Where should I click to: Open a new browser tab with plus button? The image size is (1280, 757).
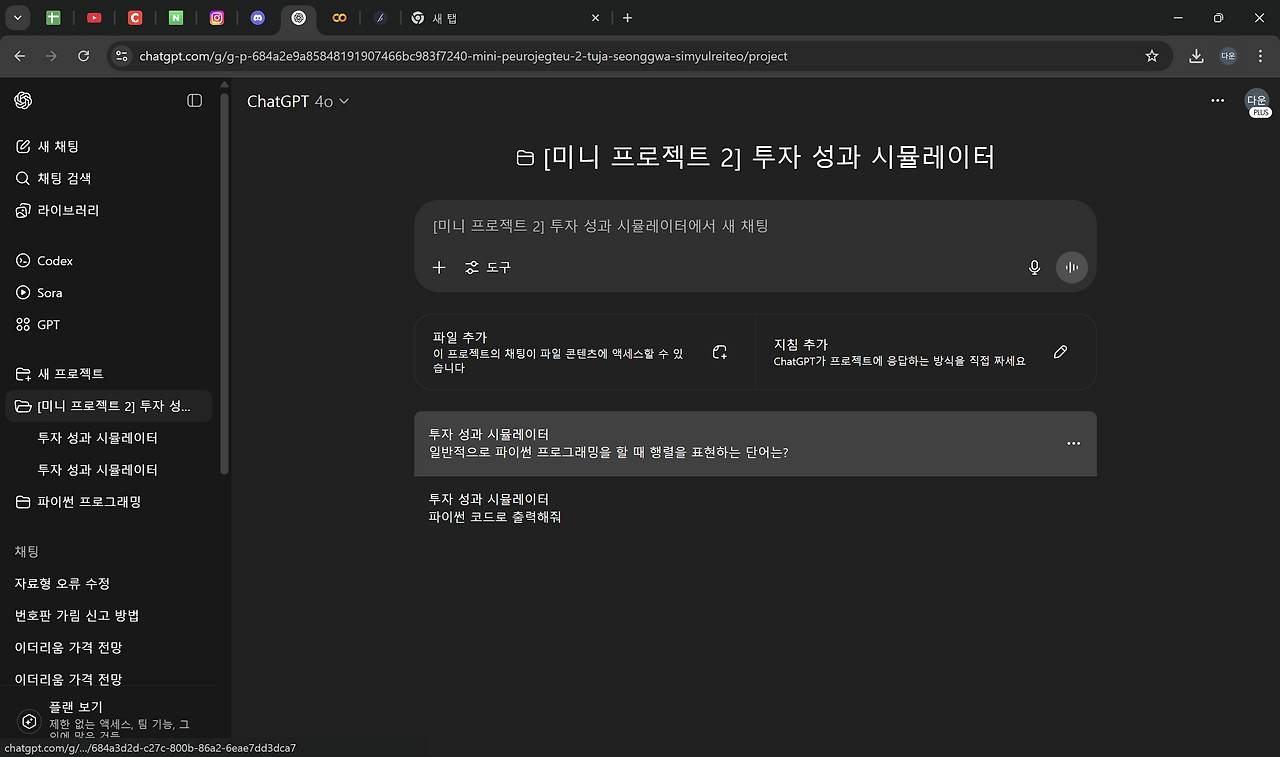pyautogui.click(x=627, y=18)
